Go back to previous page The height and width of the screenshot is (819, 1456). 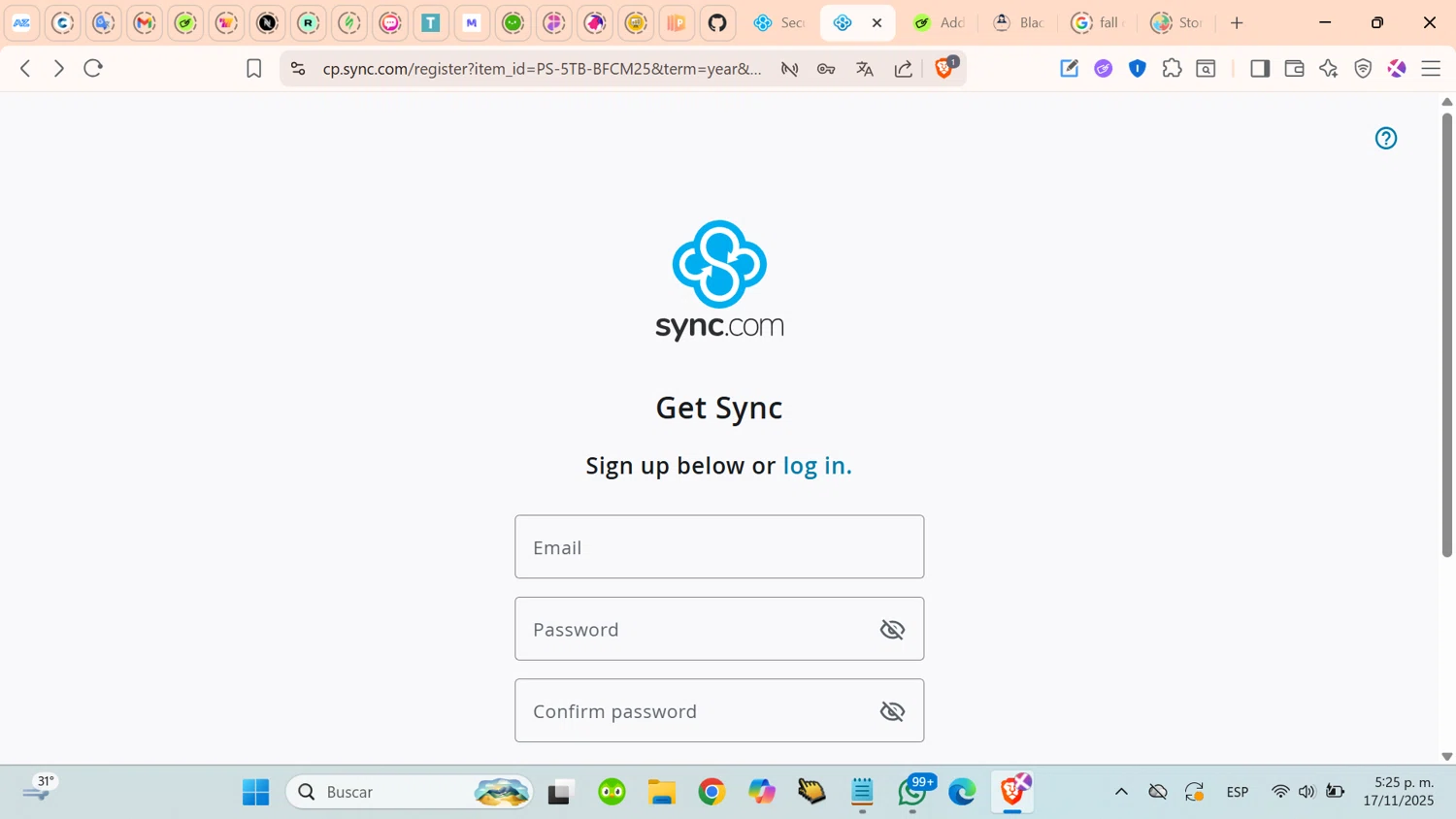coord(26,68)
